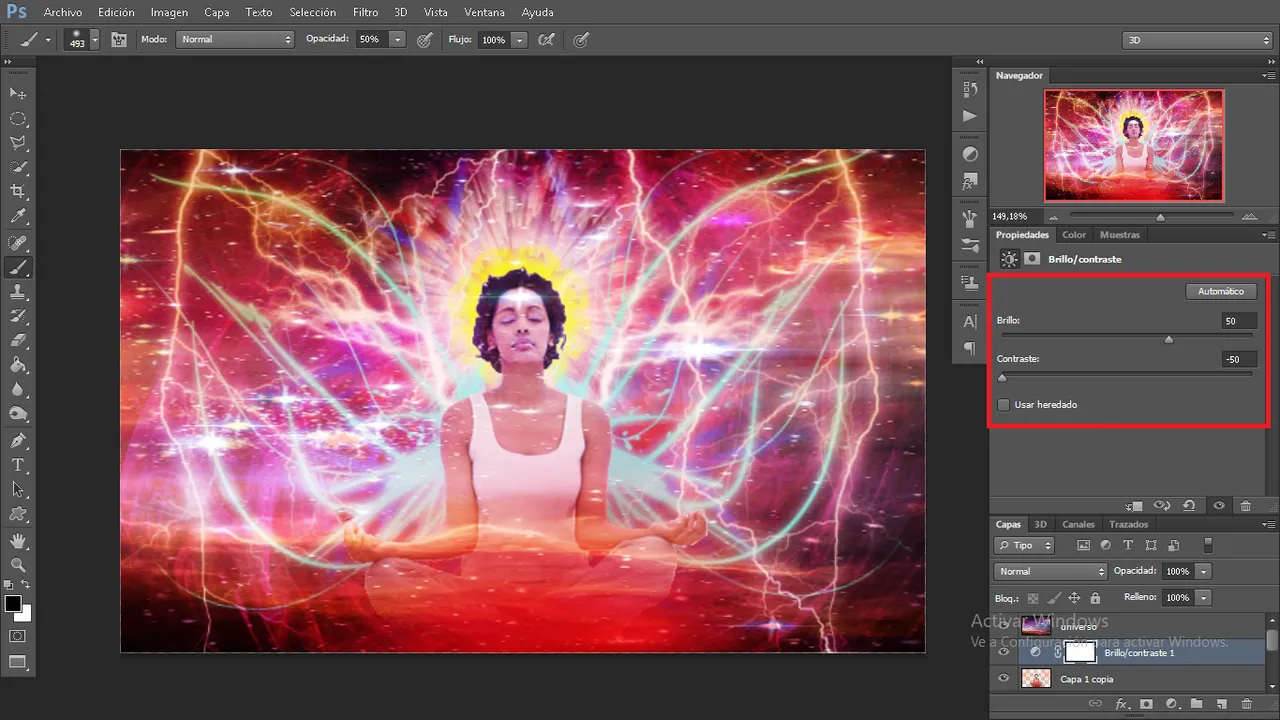
Task: Create a new layer in Layers panel
Action: click(x=1220, y=705)
